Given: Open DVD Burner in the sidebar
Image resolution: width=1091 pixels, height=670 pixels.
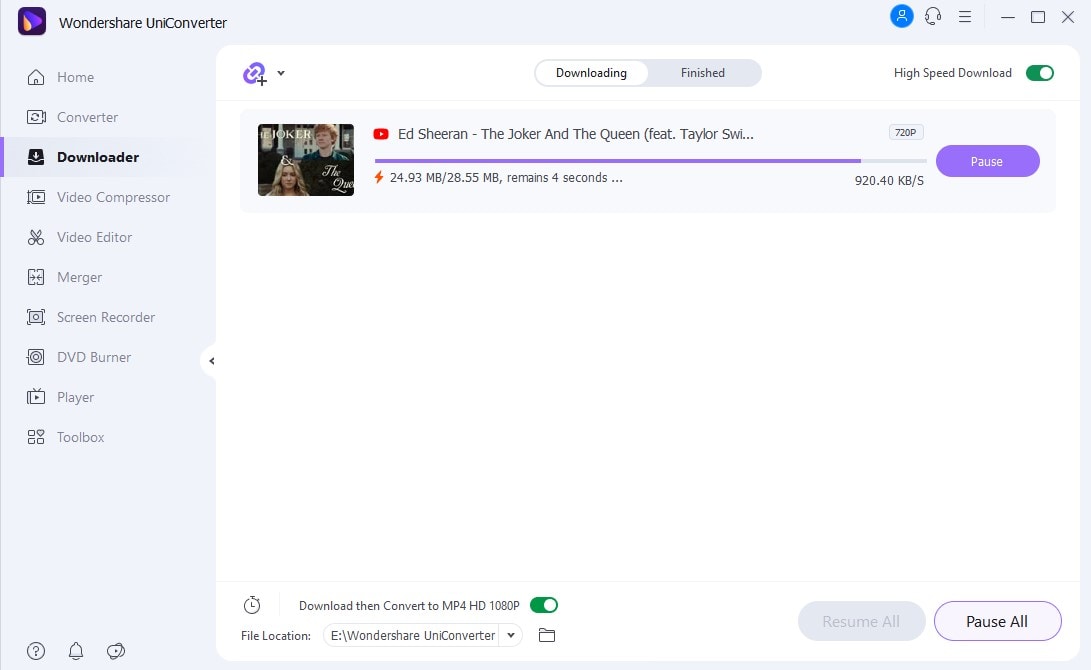Looking at the screenshot, I should click(79, 358).
